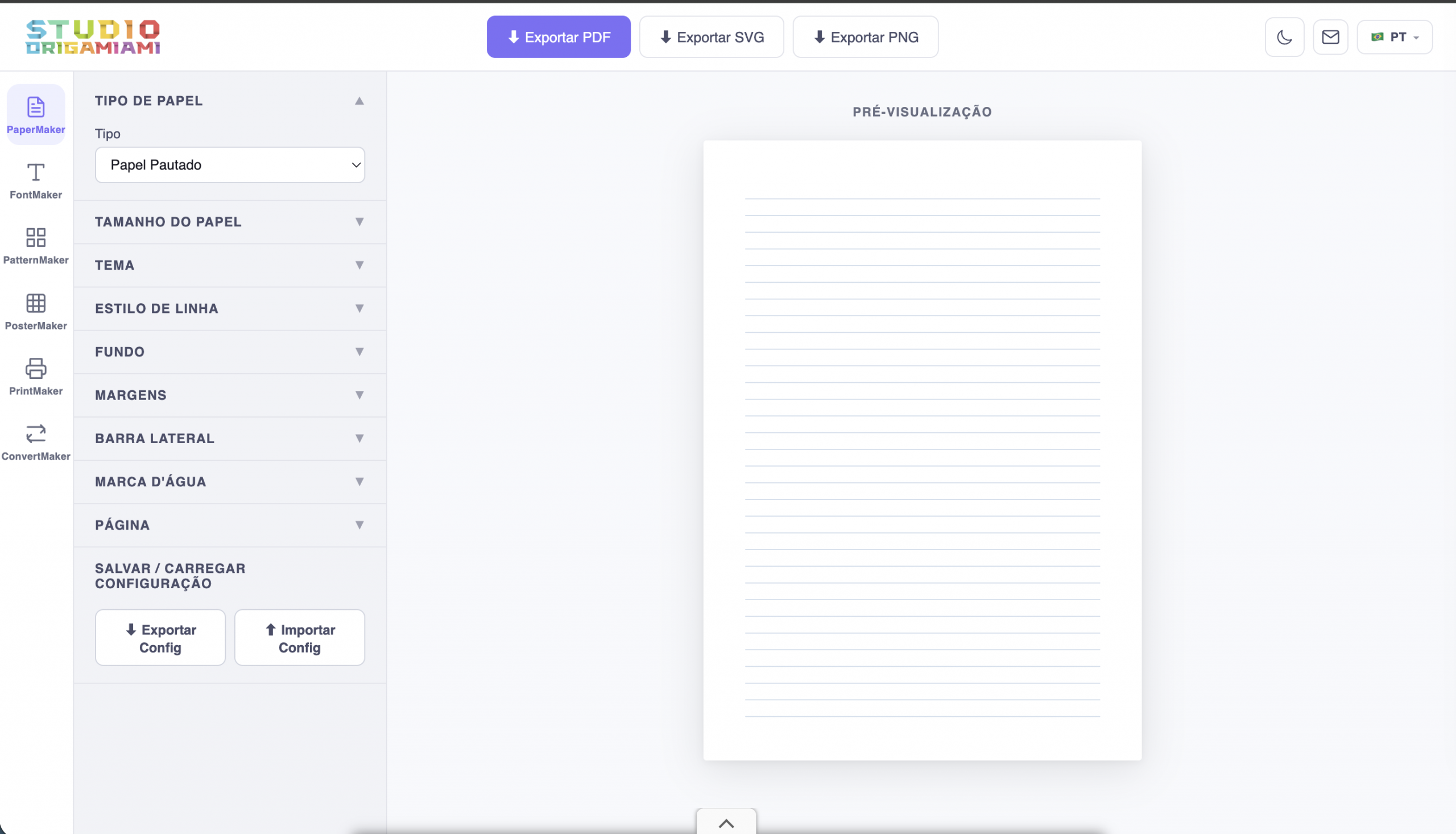Open the PT language selector

1394,37
